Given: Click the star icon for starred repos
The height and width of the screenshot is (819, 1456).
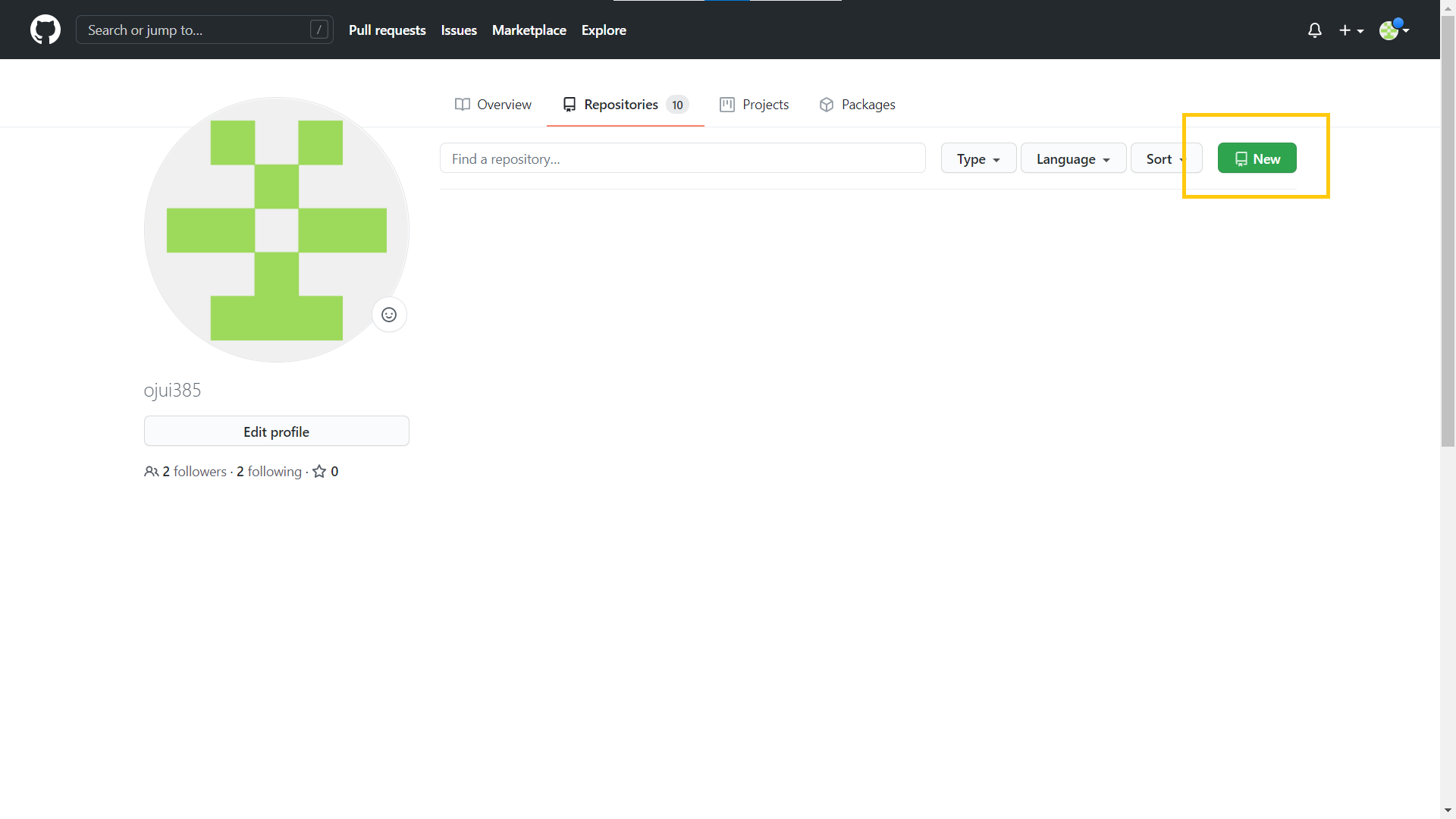Looking at the screenshot, I should tap(319, 472).
